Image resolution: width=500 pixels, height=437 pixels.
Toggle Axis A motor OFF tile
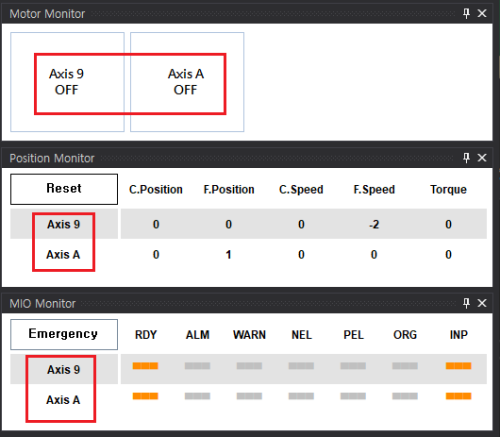[187, 82]
